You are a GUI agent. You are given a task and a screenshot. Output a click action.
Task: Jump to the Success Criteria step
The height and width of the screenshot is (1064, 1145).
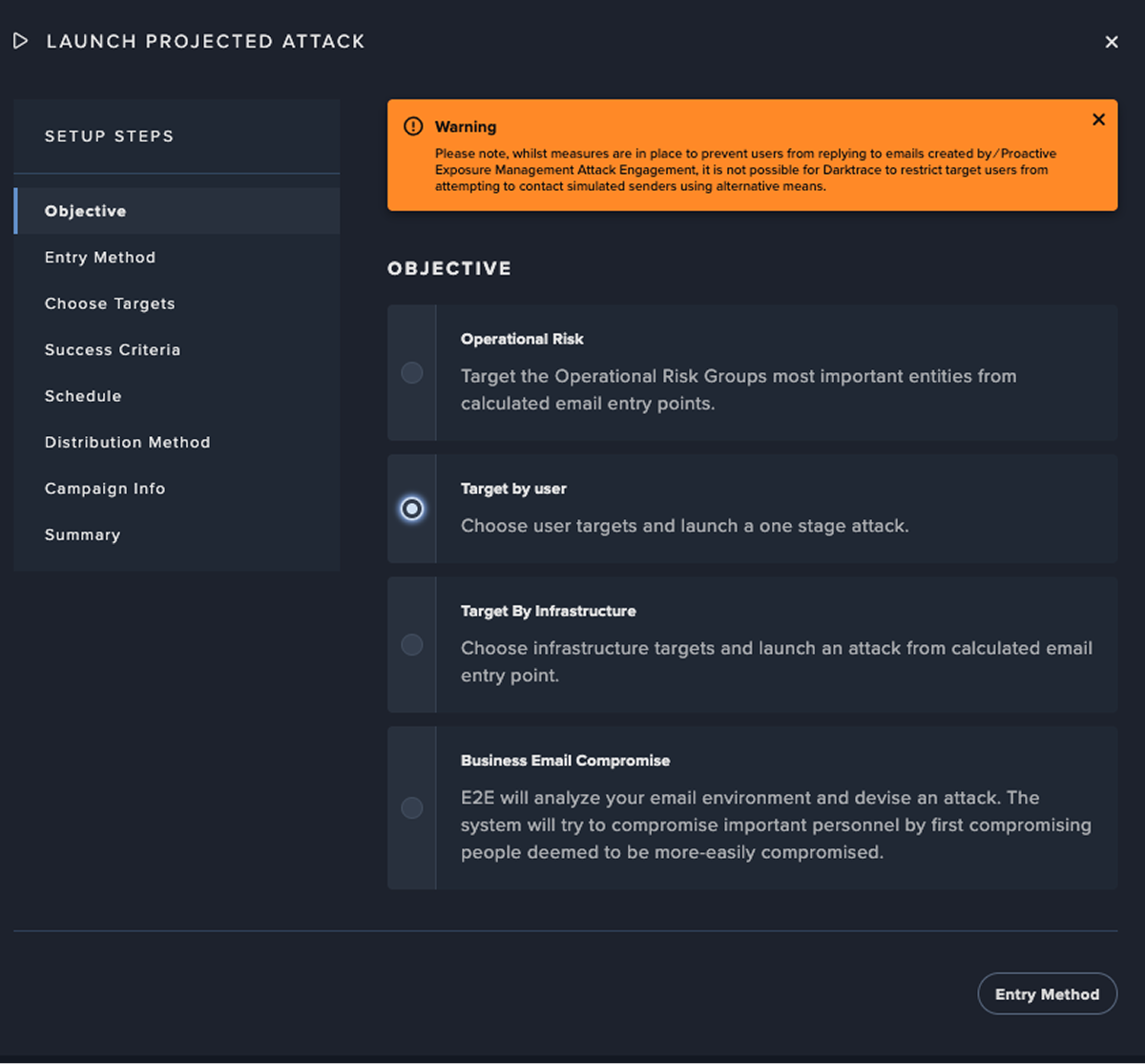click(113, 350)
